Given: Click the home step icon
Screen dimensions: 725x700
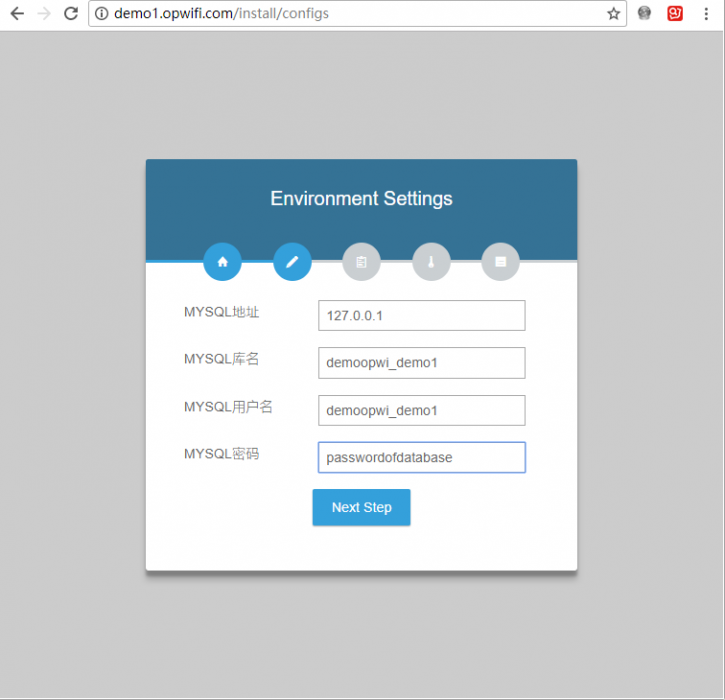Looking at the screenshot, I should 222,262.
